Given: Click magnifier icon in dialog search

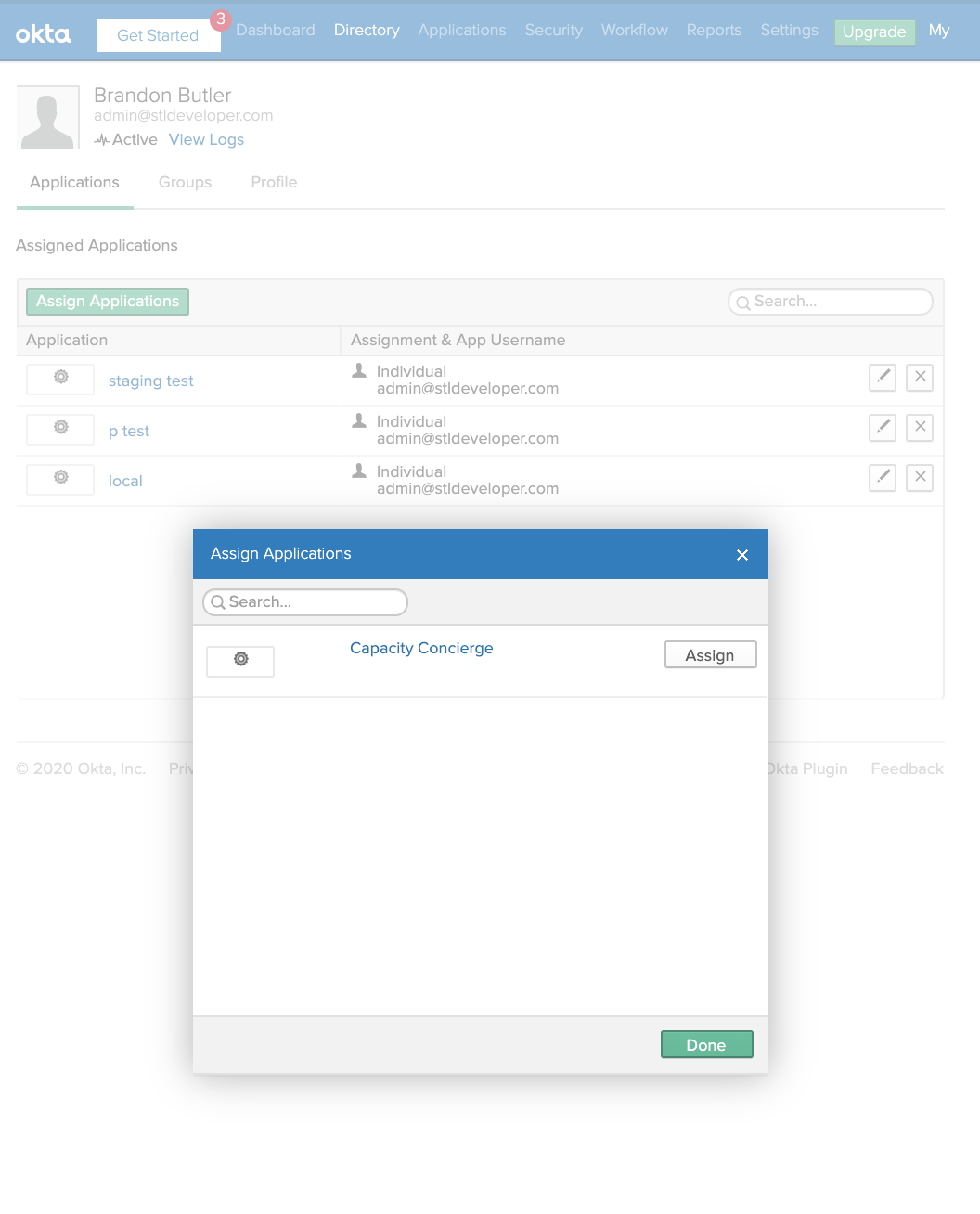Looking at the screenshot, I should click(x=218, y=602).
